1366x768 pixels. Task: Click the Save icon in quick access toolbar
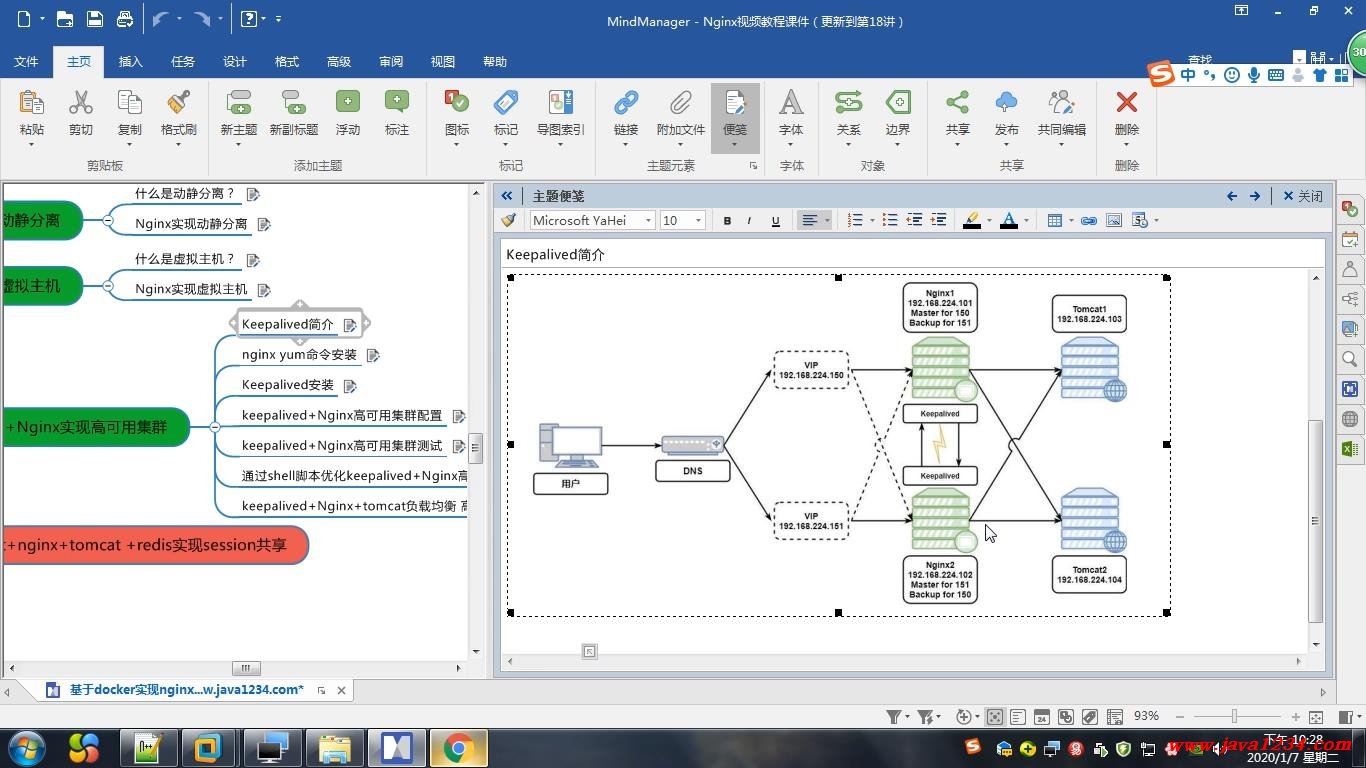point(95,19)
